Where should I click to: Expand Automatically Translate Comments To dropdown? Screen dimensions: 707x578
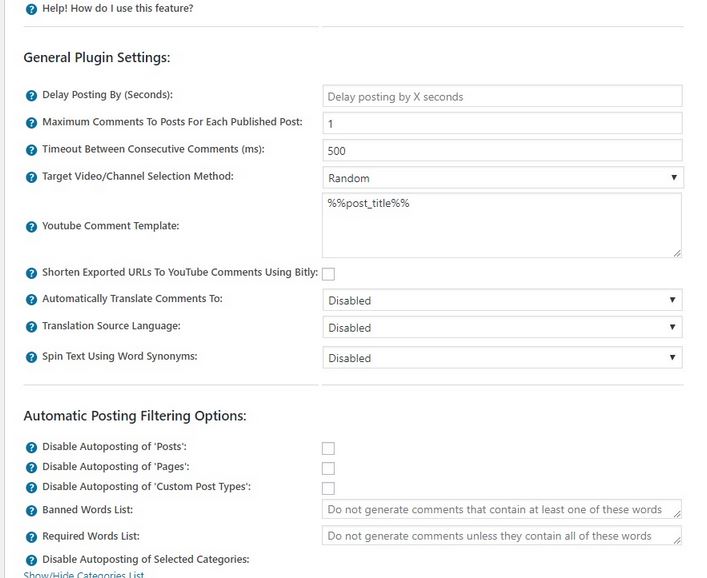click(502, 300)
